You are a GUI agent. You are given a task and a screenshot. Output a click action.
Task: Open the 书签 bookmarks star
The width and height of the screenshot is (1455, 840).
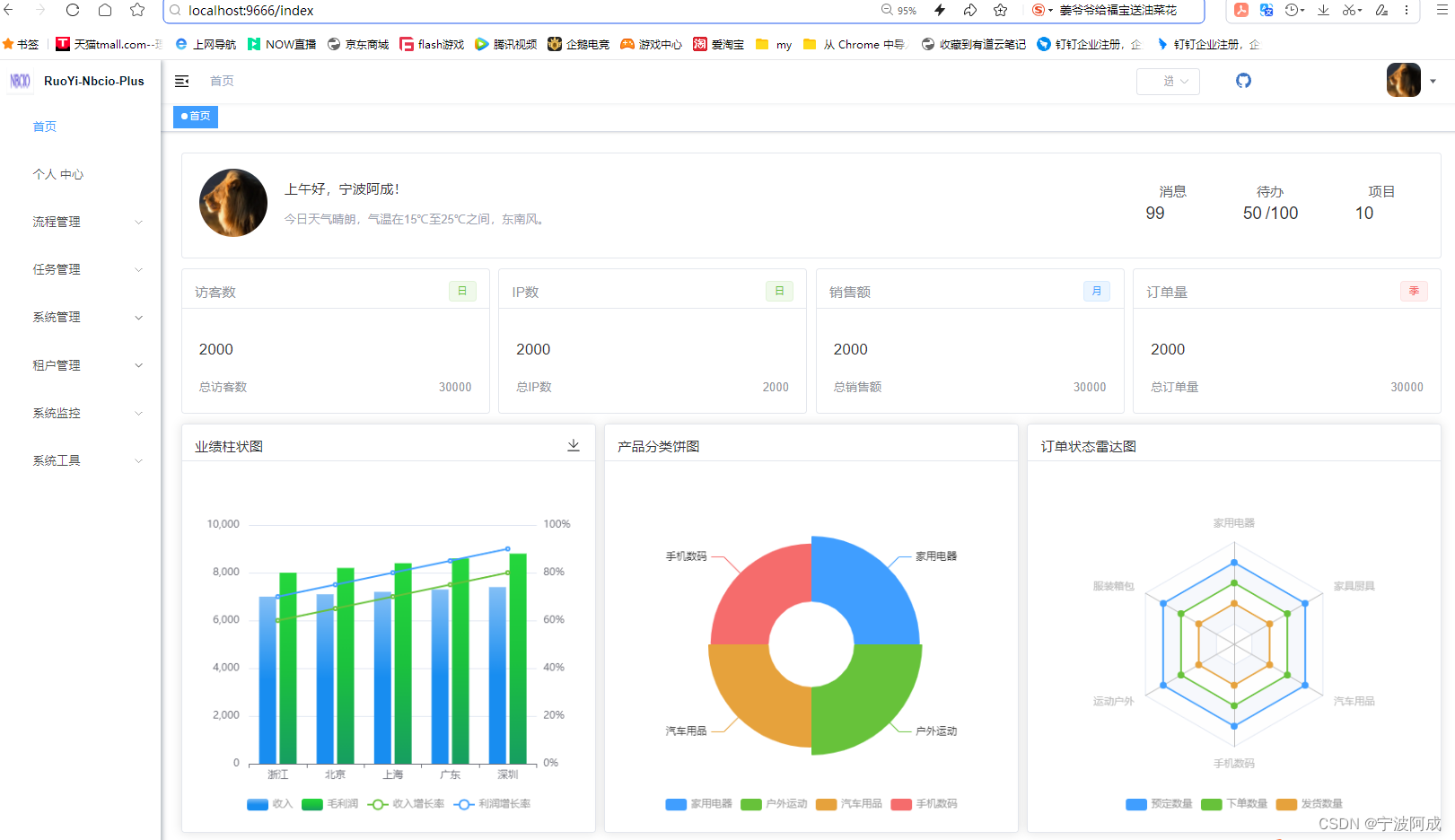click(x=21, y=44)
